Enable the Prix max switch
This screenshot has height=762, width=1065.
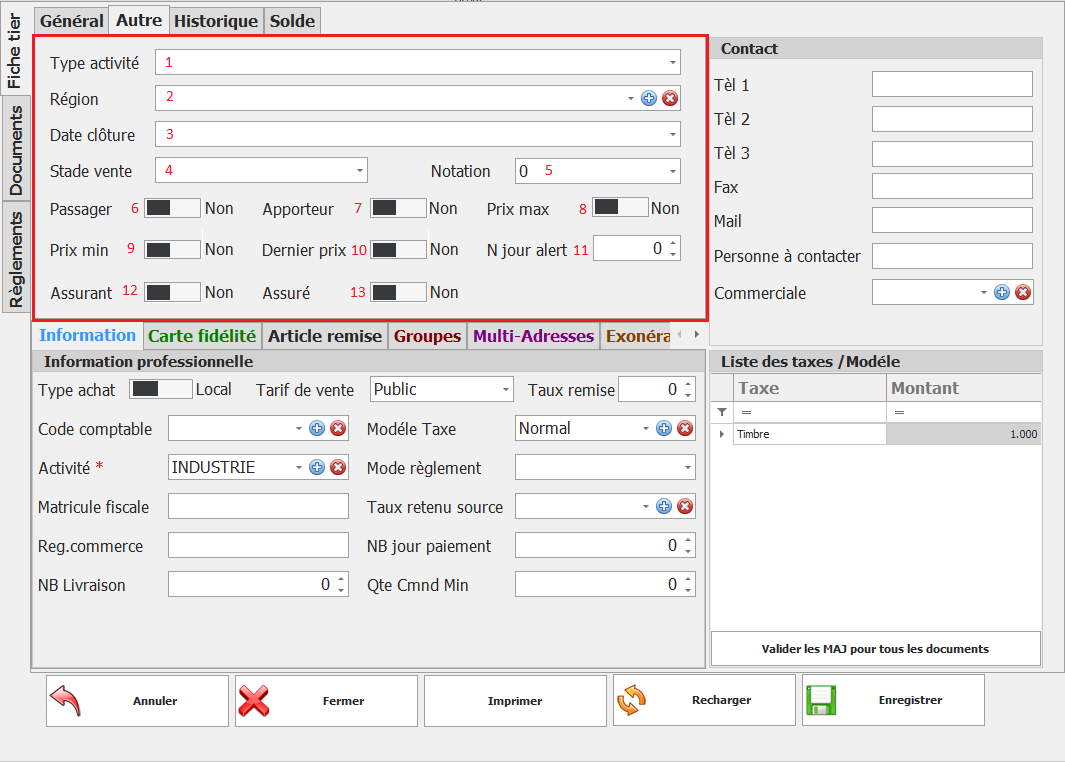(x=619, y=208)
